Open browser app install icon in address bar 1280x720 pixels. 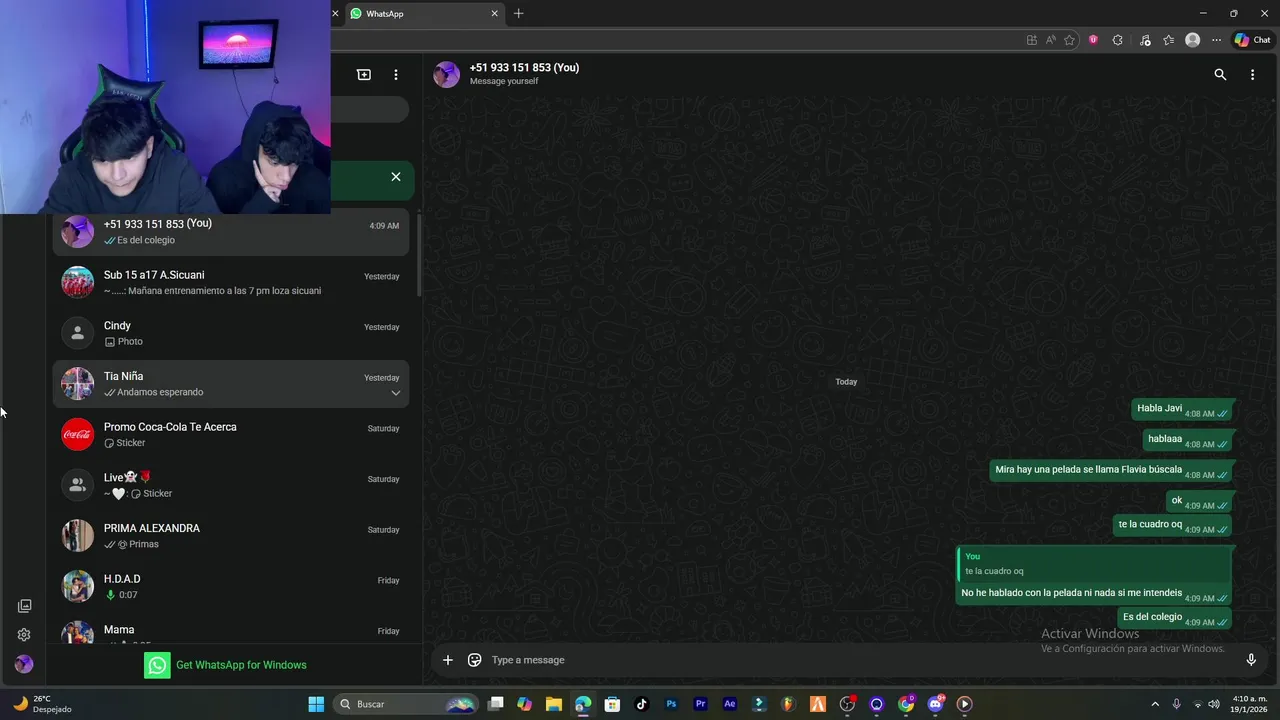coord(1032,40)
